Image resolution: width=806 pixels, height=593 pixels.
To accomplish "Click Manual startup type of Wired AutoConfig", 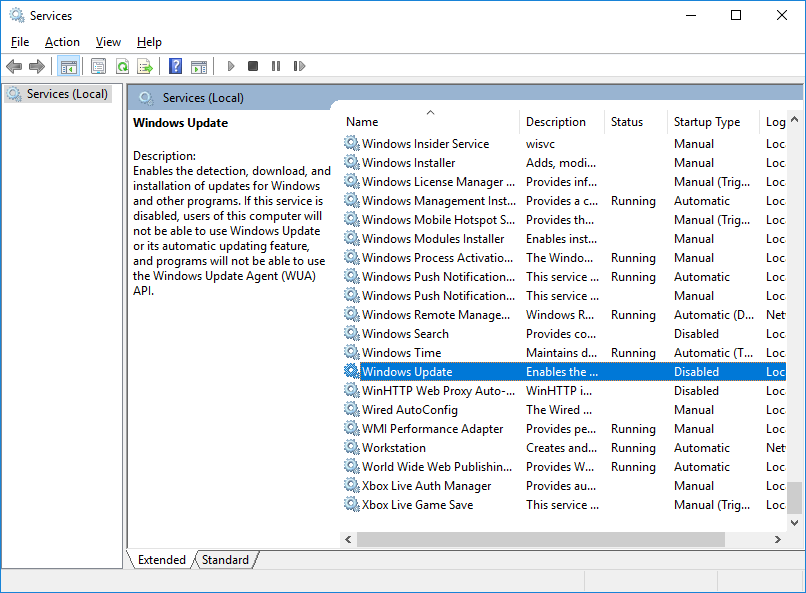I will (693, 410).
